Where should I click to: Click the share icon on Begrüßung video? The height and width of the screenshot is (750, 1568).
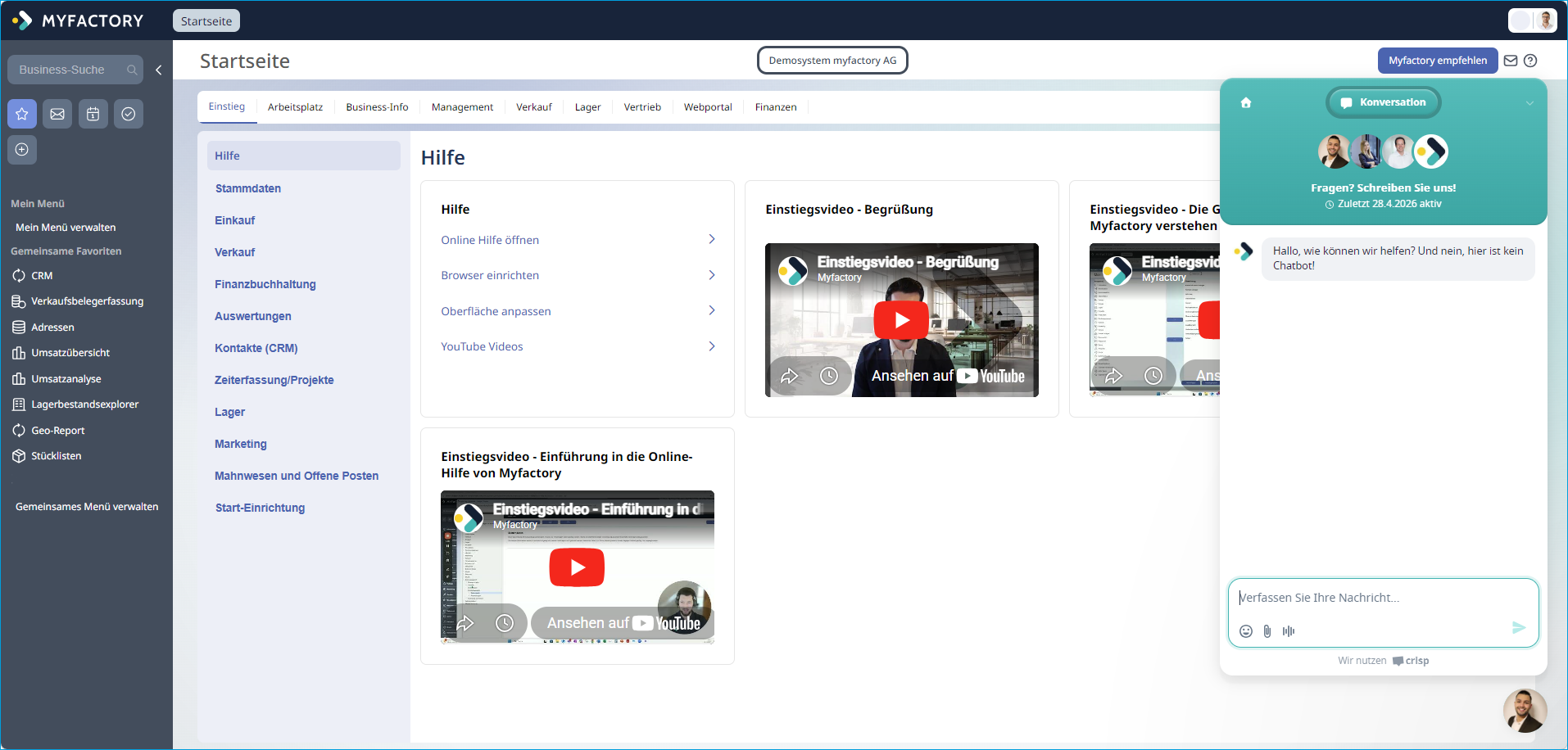tap(790, 376)
